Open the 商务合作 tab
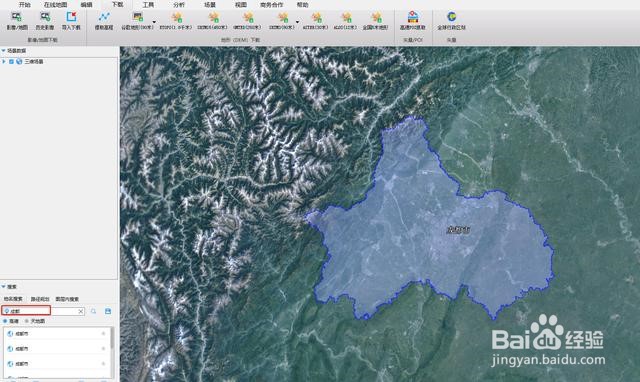 click(271, 4)
